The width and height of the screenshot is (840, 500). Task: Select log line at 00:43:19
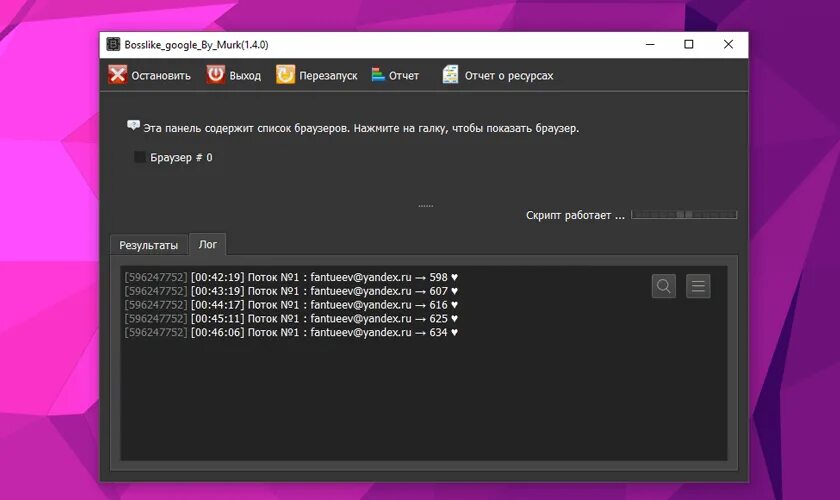(291, 291)
